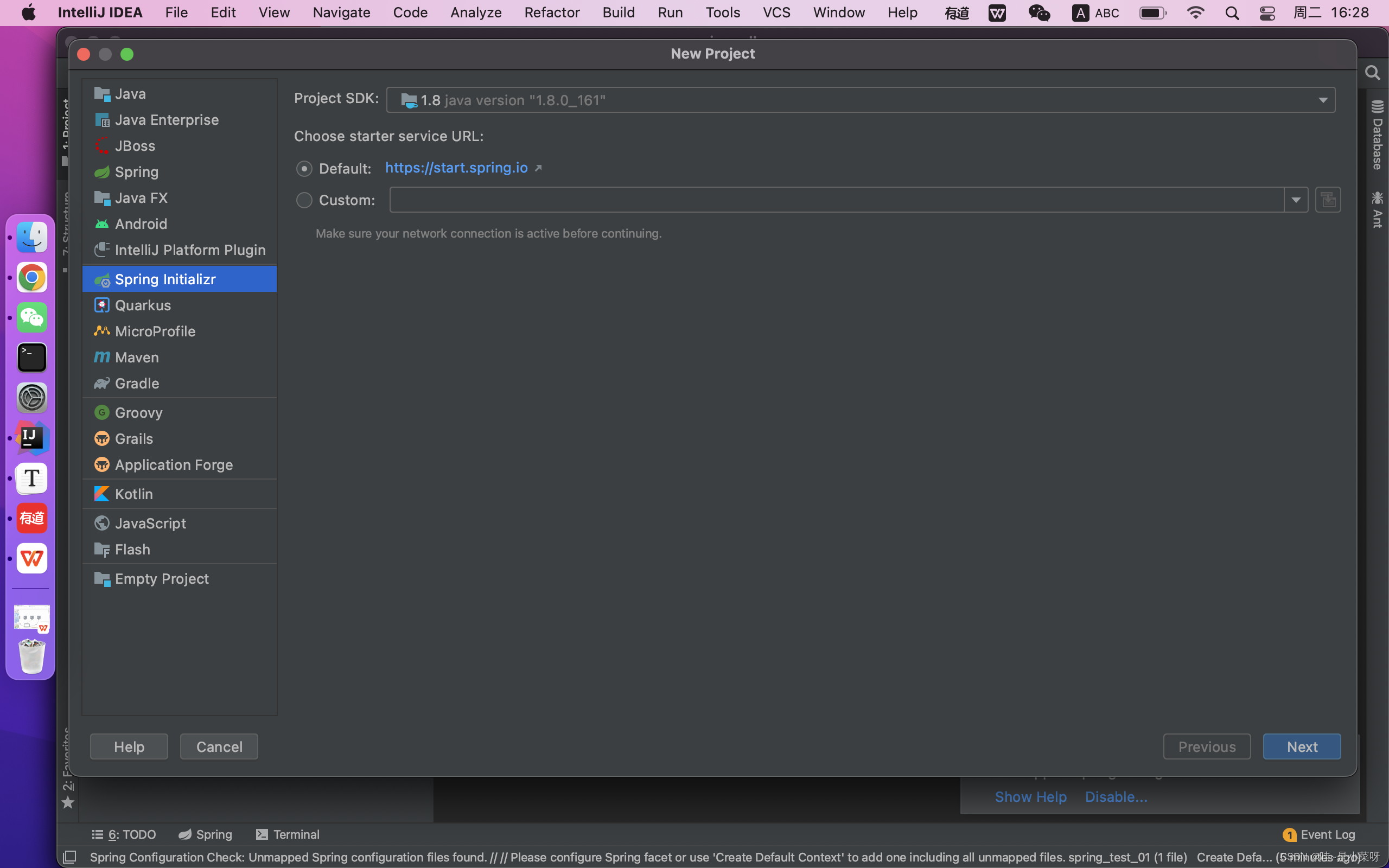
Task: Click the Help button in dialog
Action: (x=129, y=746)
